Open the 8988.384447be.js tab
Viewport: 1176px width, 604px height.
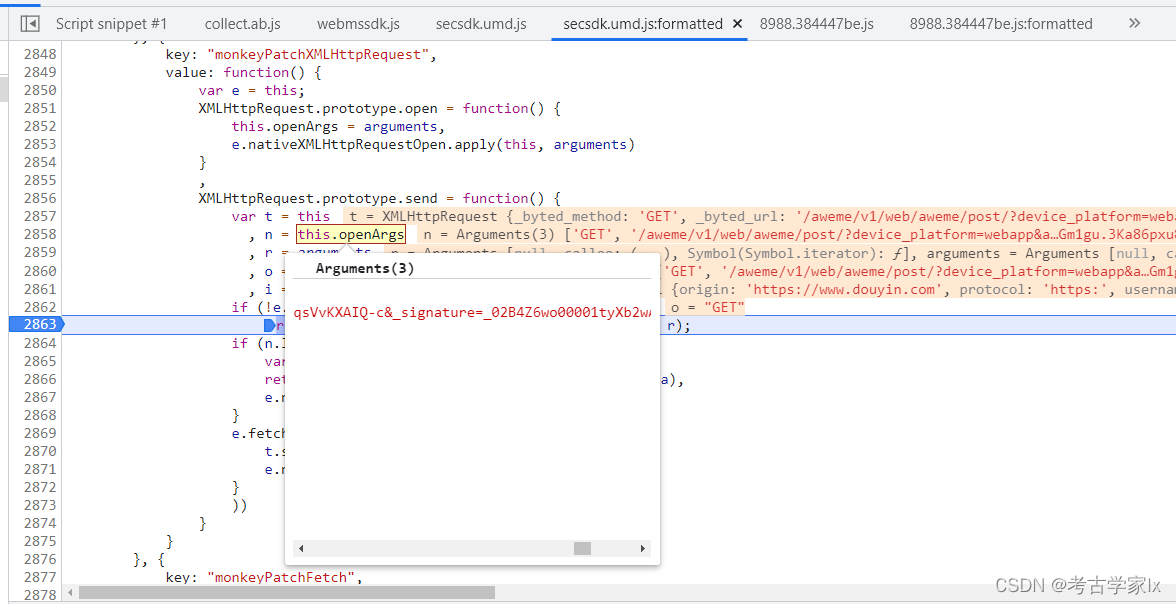coord(816,24)
